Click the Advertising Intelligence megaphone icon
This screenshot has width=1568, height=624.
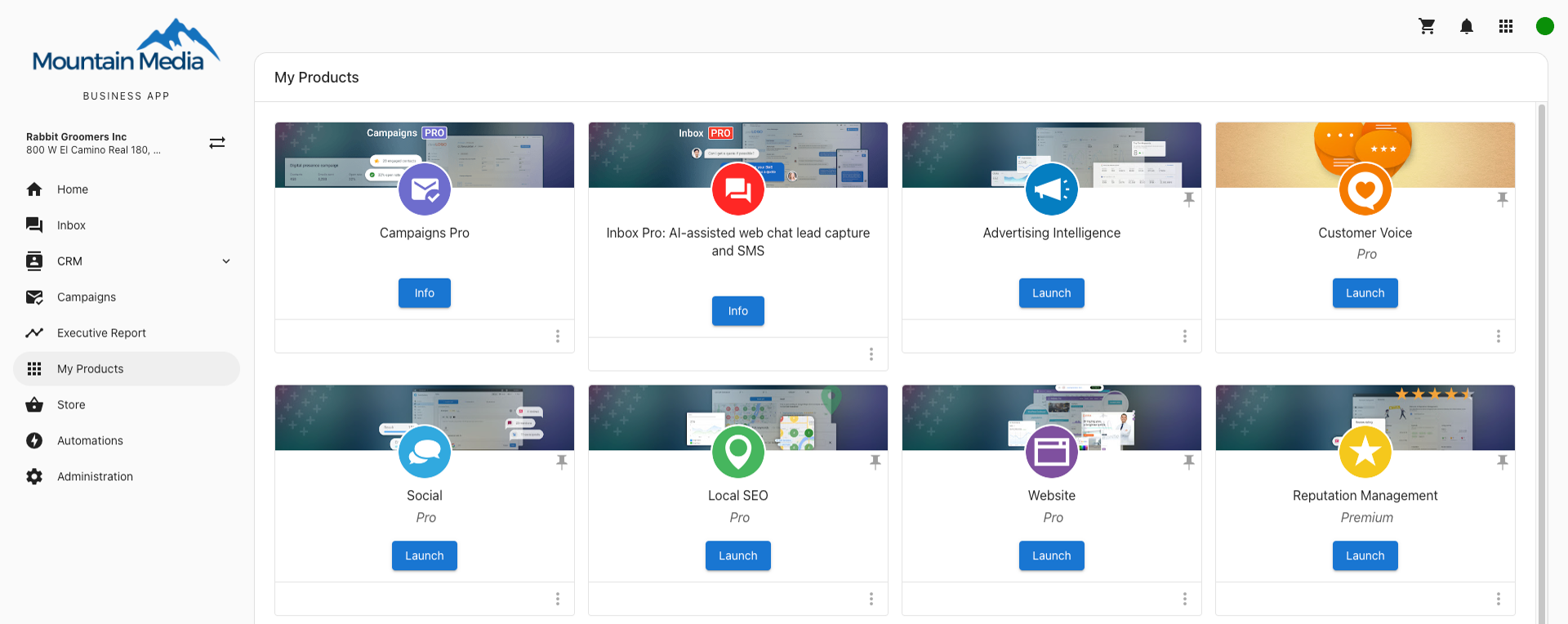coord(1051,189)
